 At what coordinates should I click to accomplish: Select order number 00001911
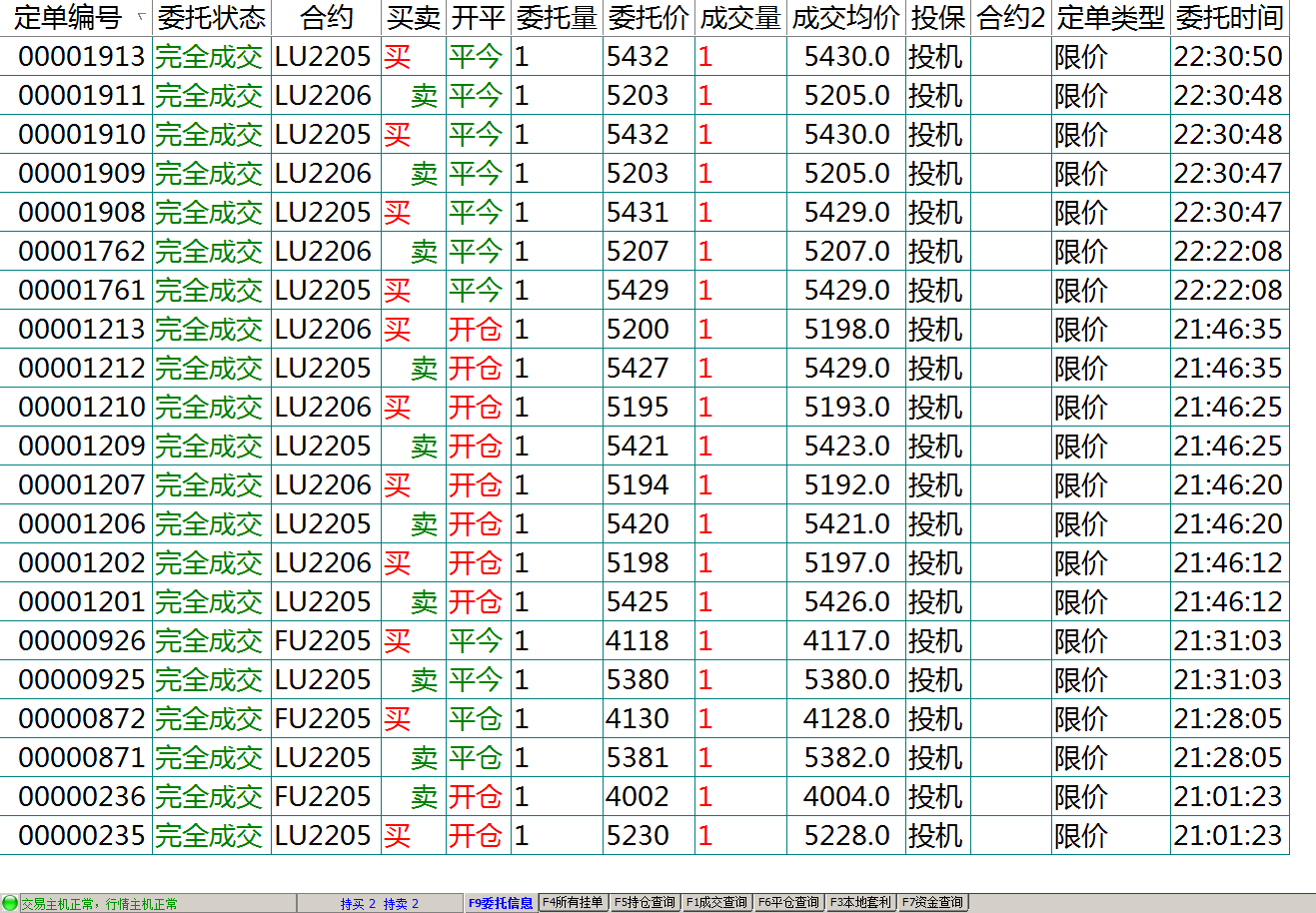coord(82,96)
